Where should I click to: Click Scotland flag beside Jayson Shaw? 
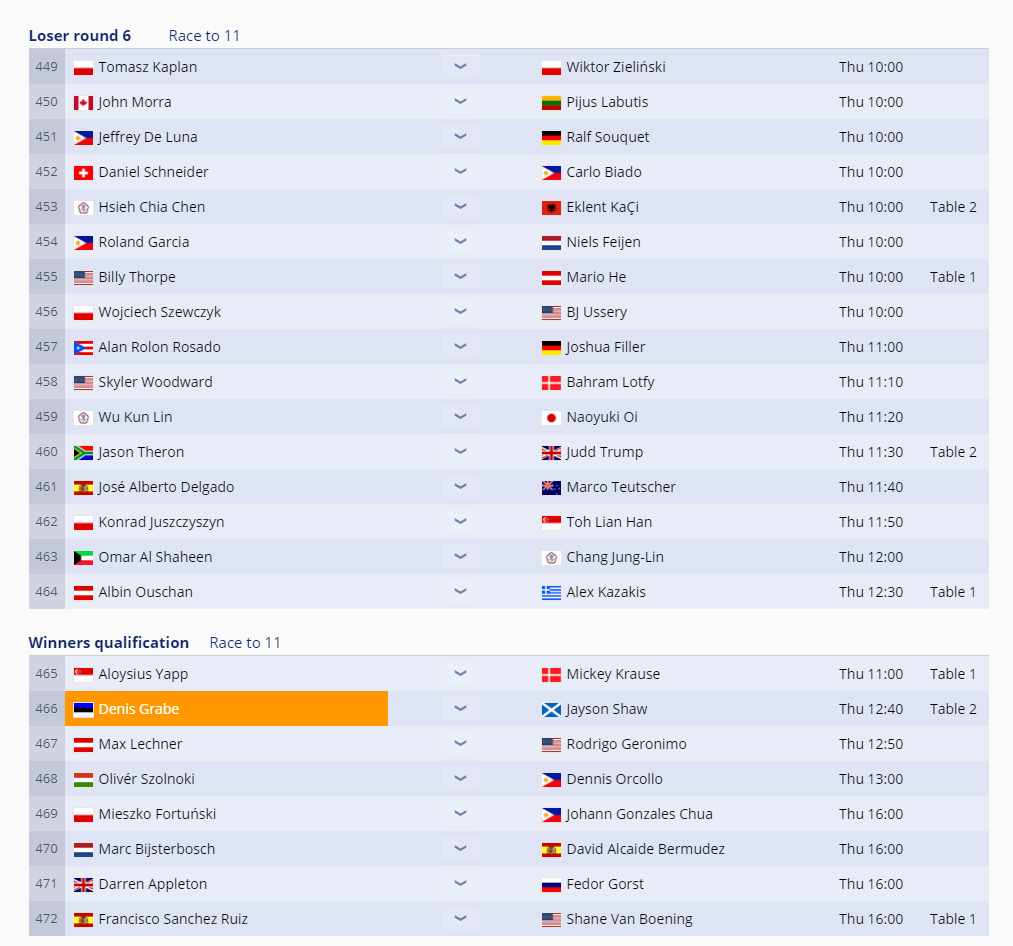551,709
